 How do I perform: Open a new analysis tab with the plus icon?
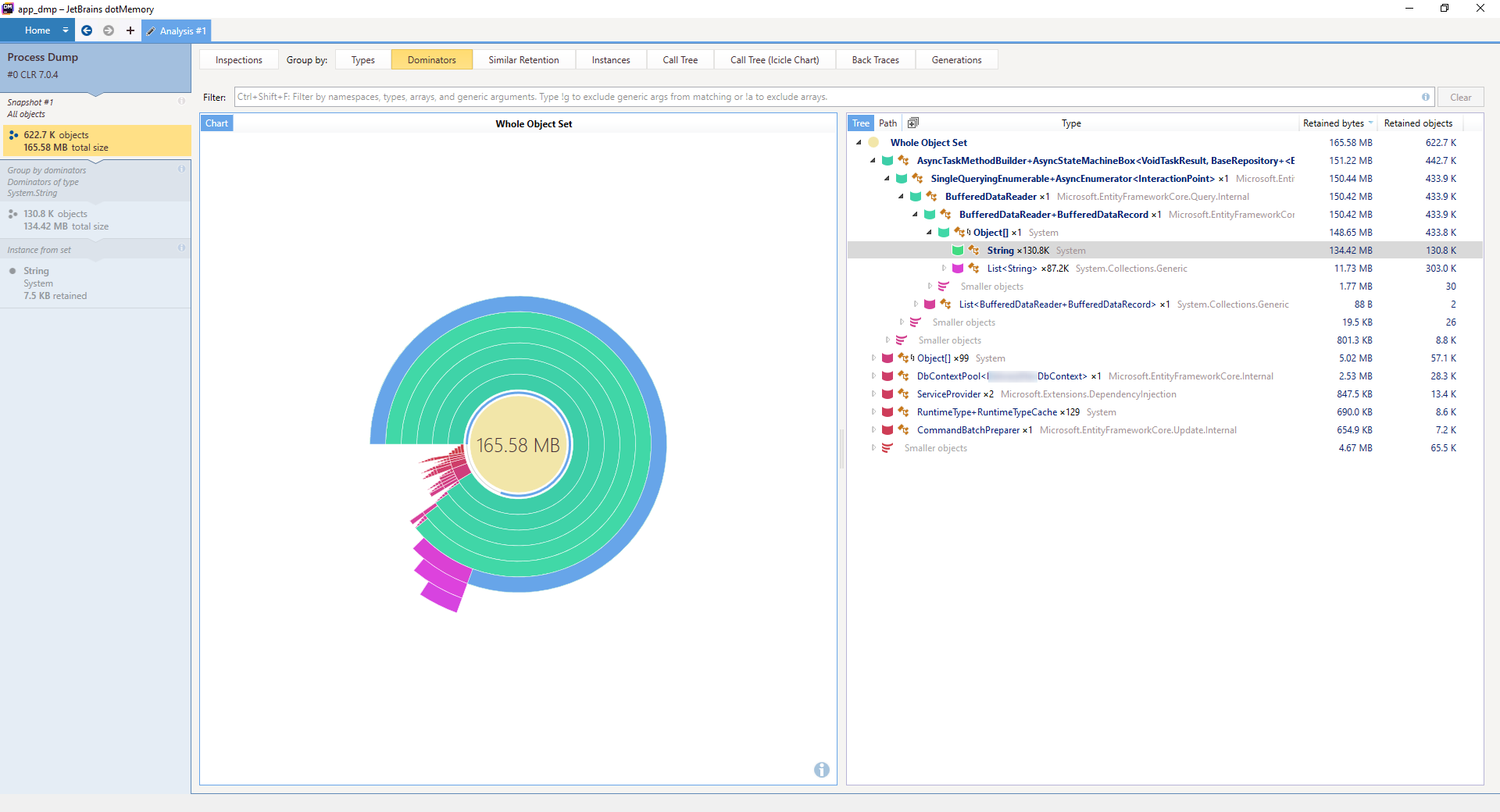click(130, 30)
